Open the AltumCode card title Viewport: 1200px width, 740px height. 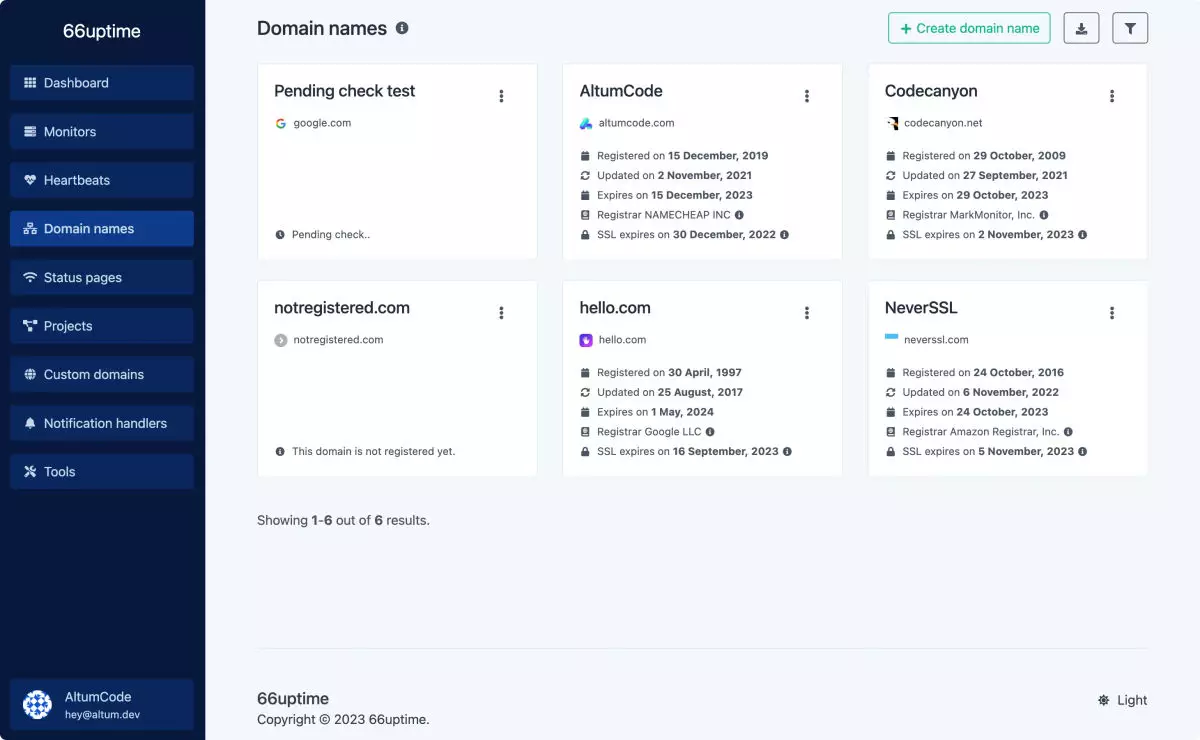point(621,91)
